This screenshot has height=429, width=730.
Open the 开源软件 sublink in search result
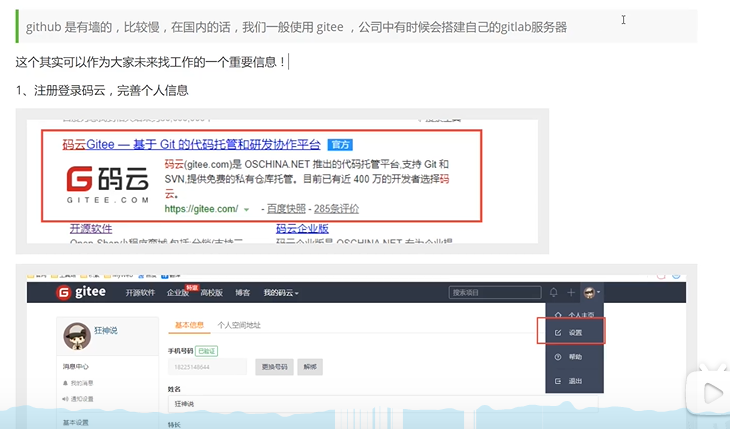point(91,229)
